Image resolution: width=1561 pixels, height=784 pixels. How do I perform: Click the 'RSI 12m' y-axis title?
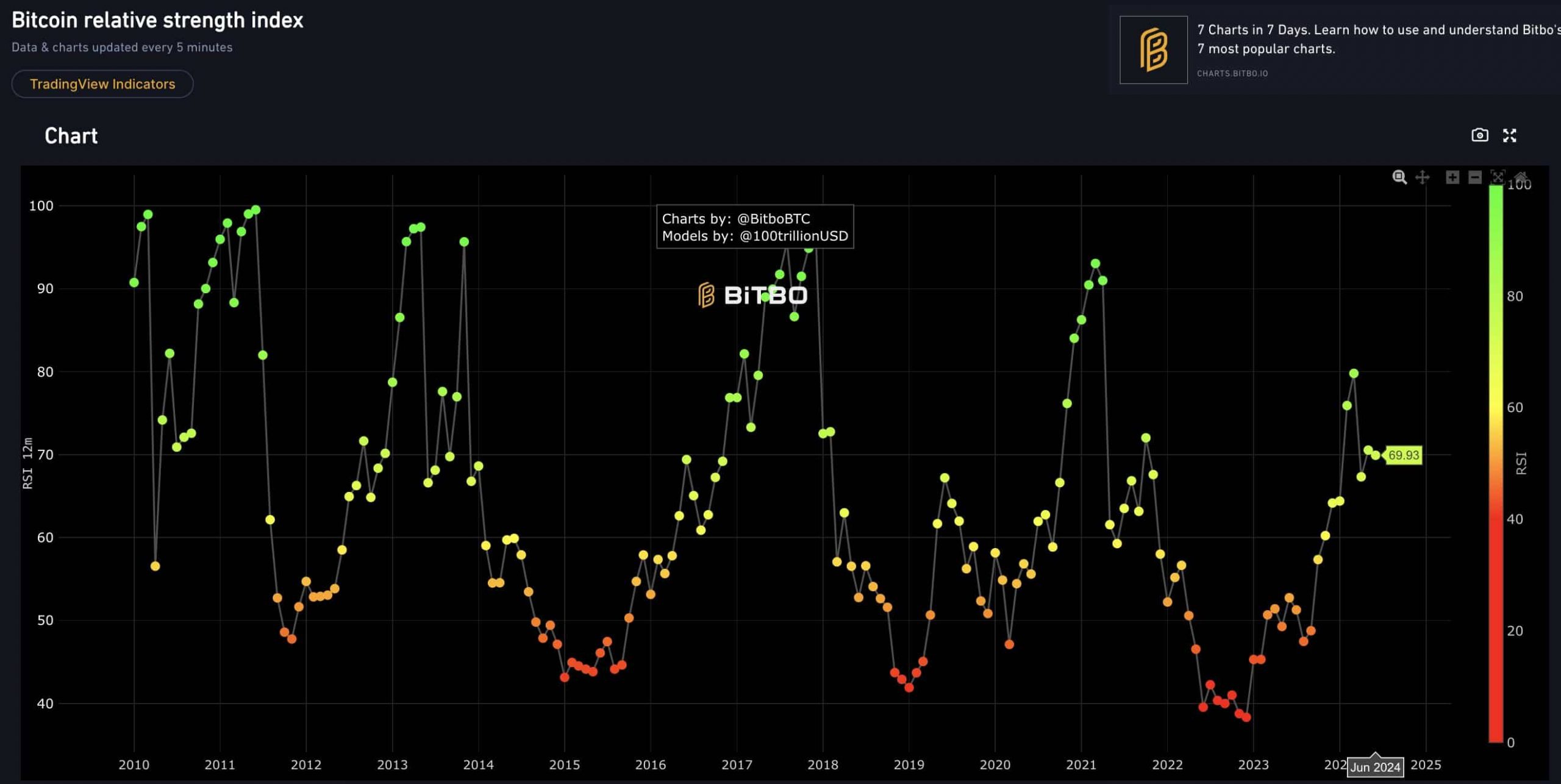point(27,463)
